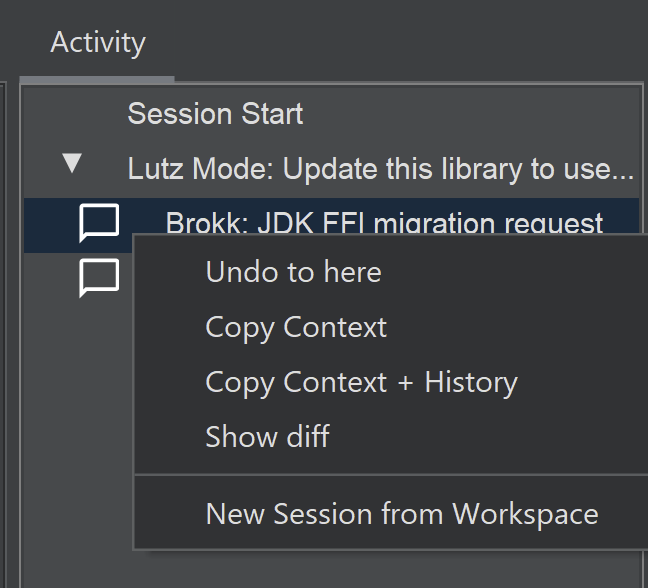Collapse the Lutz Mode group triangle

click(71, 164)
